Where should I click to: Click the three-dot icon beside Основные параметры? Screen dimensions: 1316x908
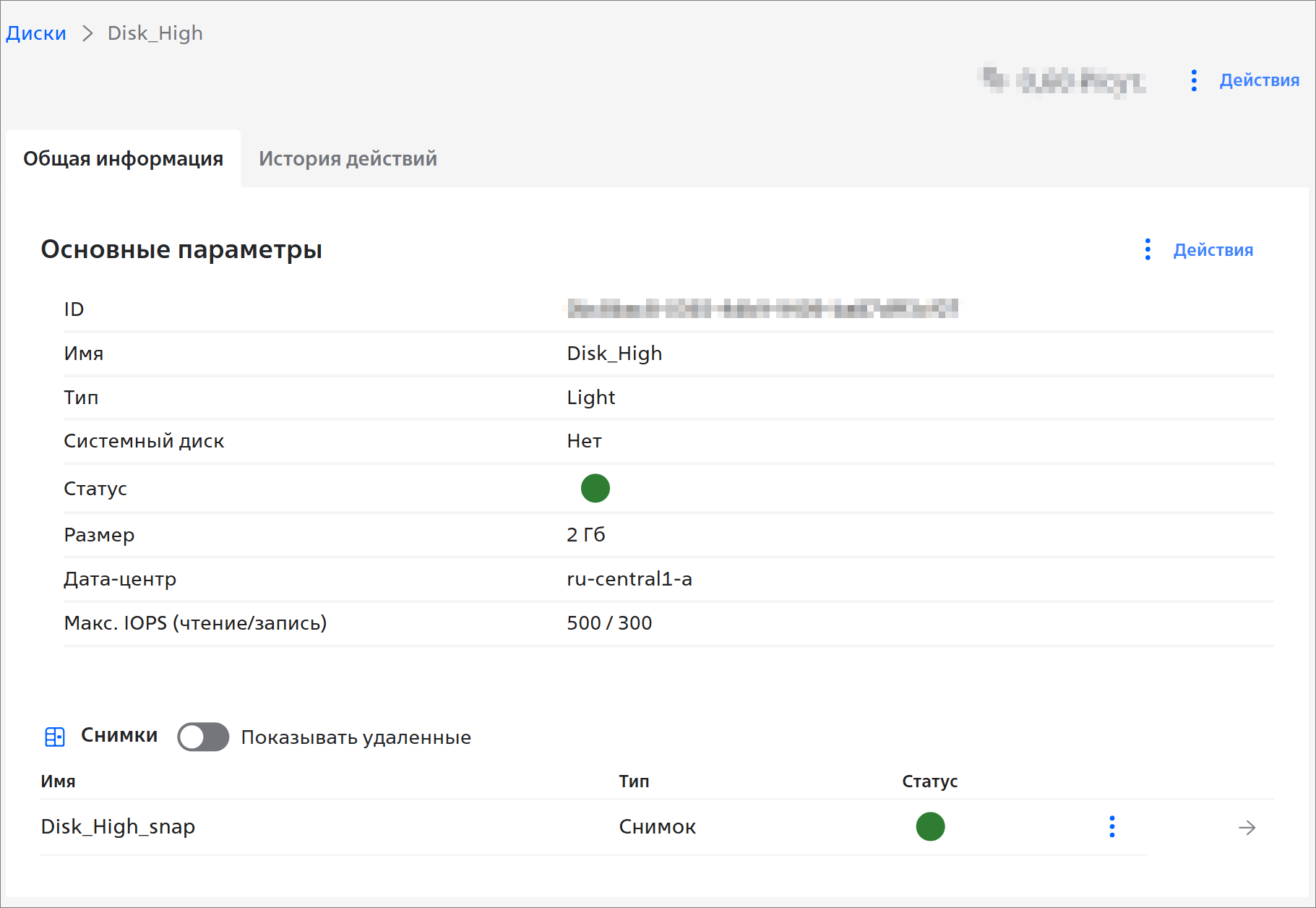pyautogui.click(x=1148, y=249)
